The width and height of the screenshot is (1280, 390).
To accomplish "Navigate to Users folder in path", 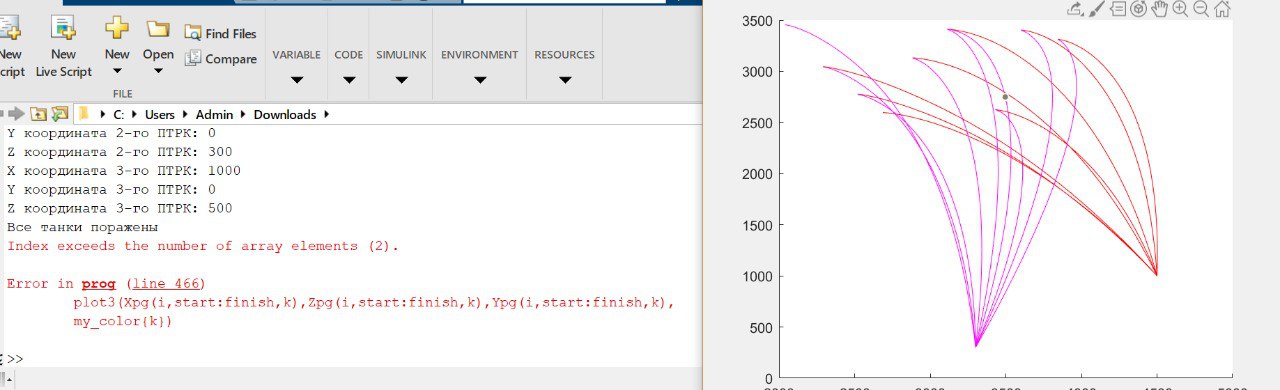I will tap(160, 115).
